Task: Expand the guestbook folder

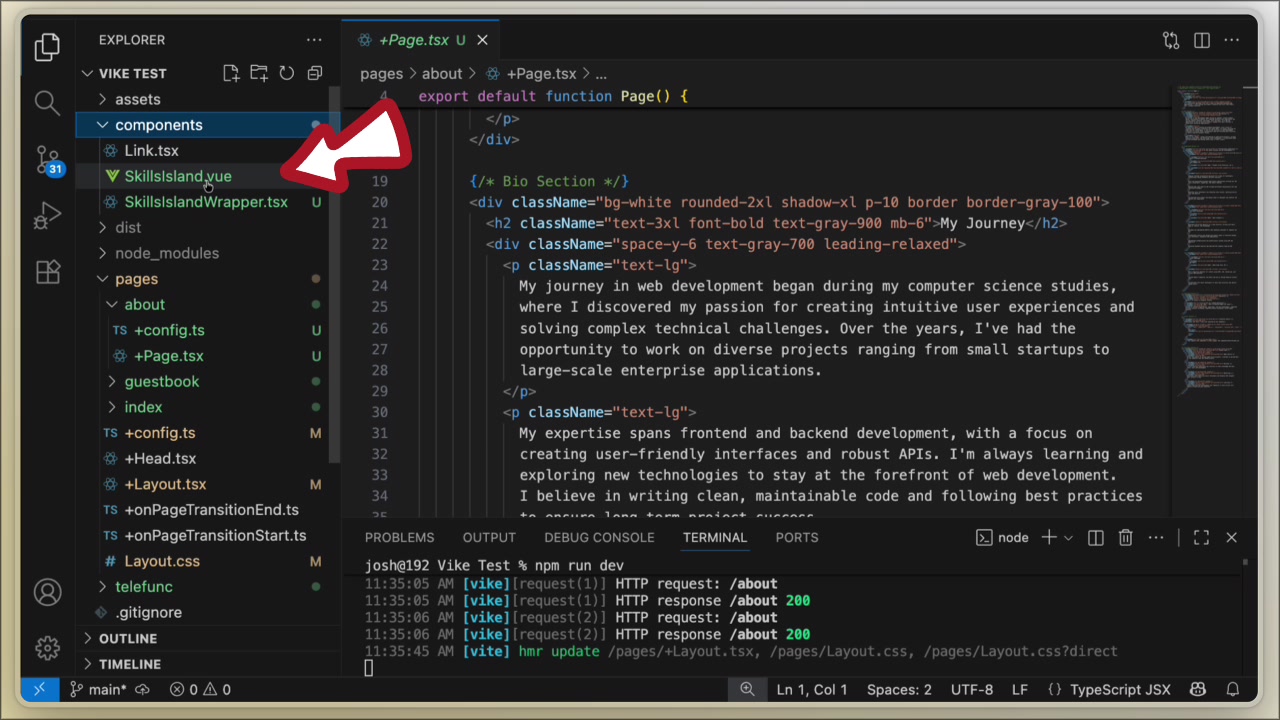Action: click(x=162, y=381)
